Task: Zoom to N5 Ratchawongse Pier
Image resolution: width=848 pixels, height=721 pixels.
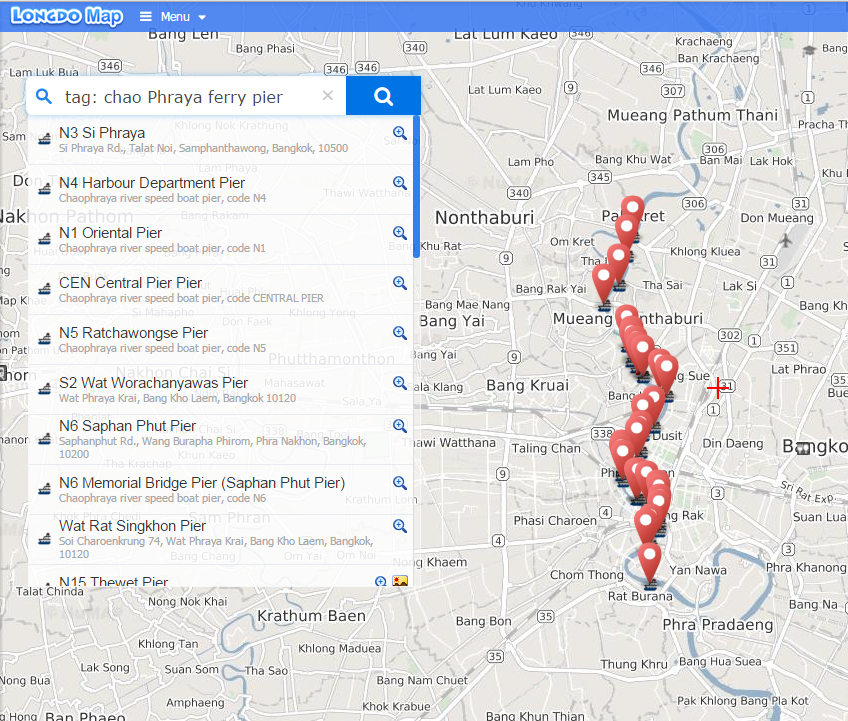Action: click(400, 333)
